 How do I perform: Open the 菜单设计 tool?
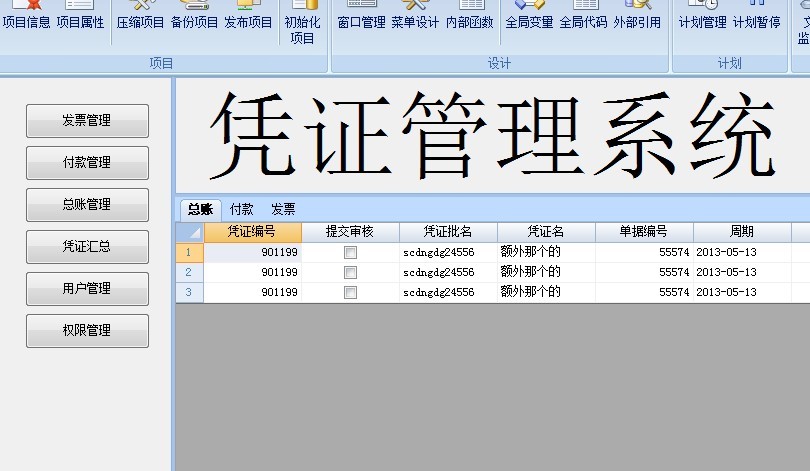(415, 16)
